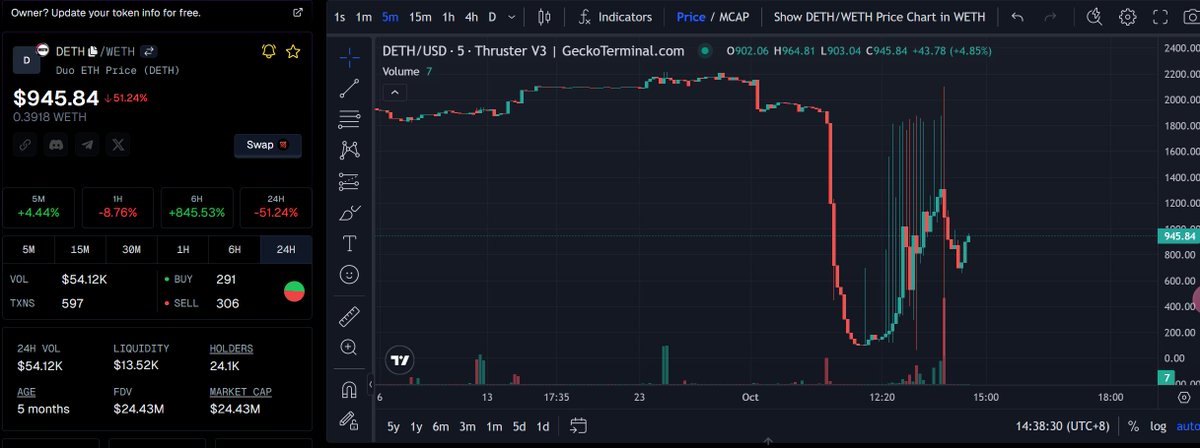Viewport: 1200px width, 448px height.
Task: Open the Fibonacci retracement tool group
Action: (x=349, y=119)
